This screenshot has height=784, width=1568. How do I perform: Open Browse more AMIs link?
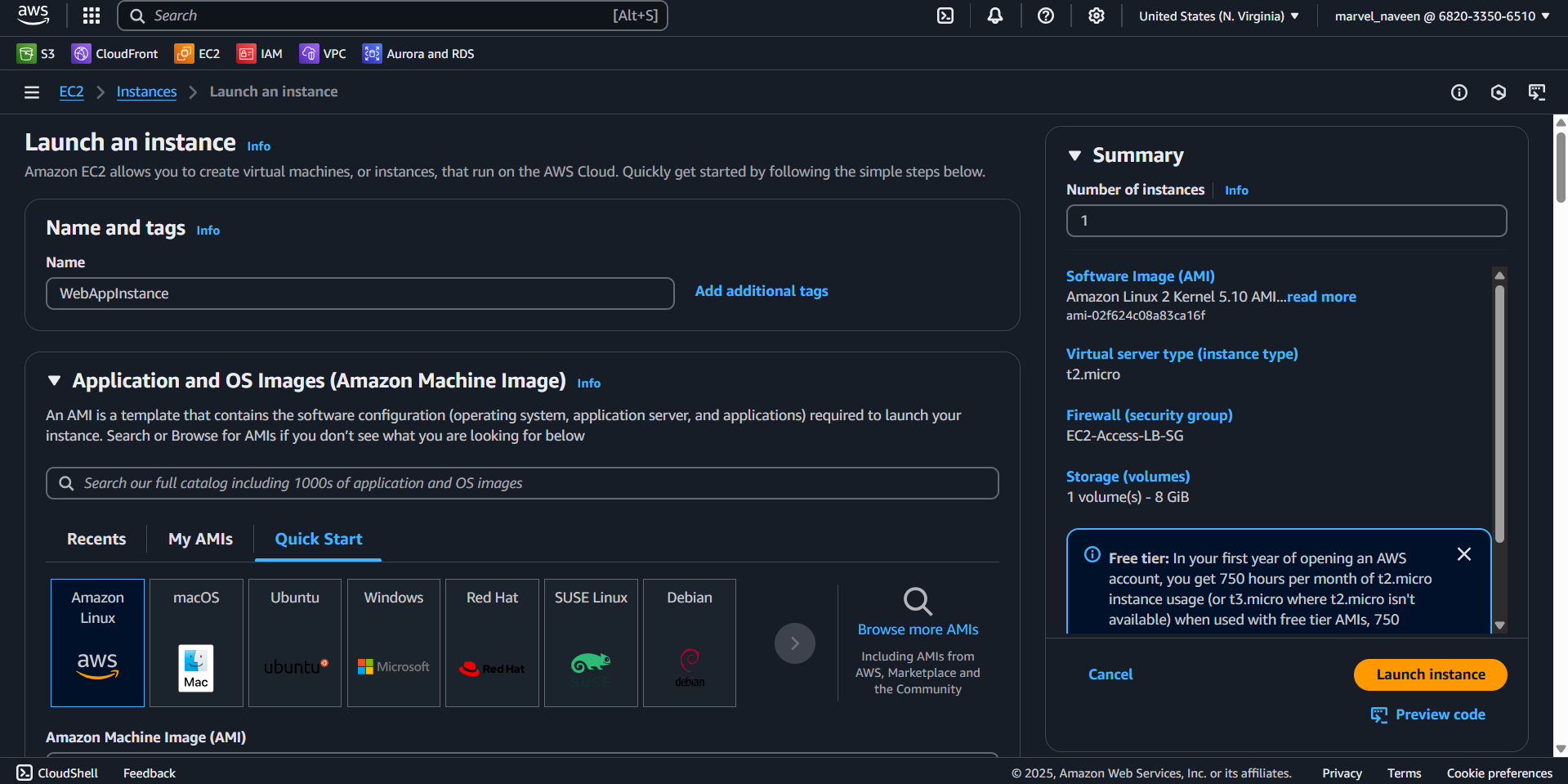[x=918, y=629]
